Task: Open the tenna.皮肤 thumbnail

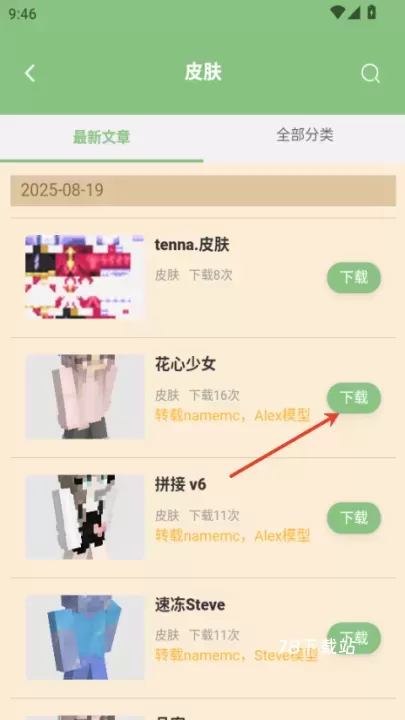Action: (84, 277)
